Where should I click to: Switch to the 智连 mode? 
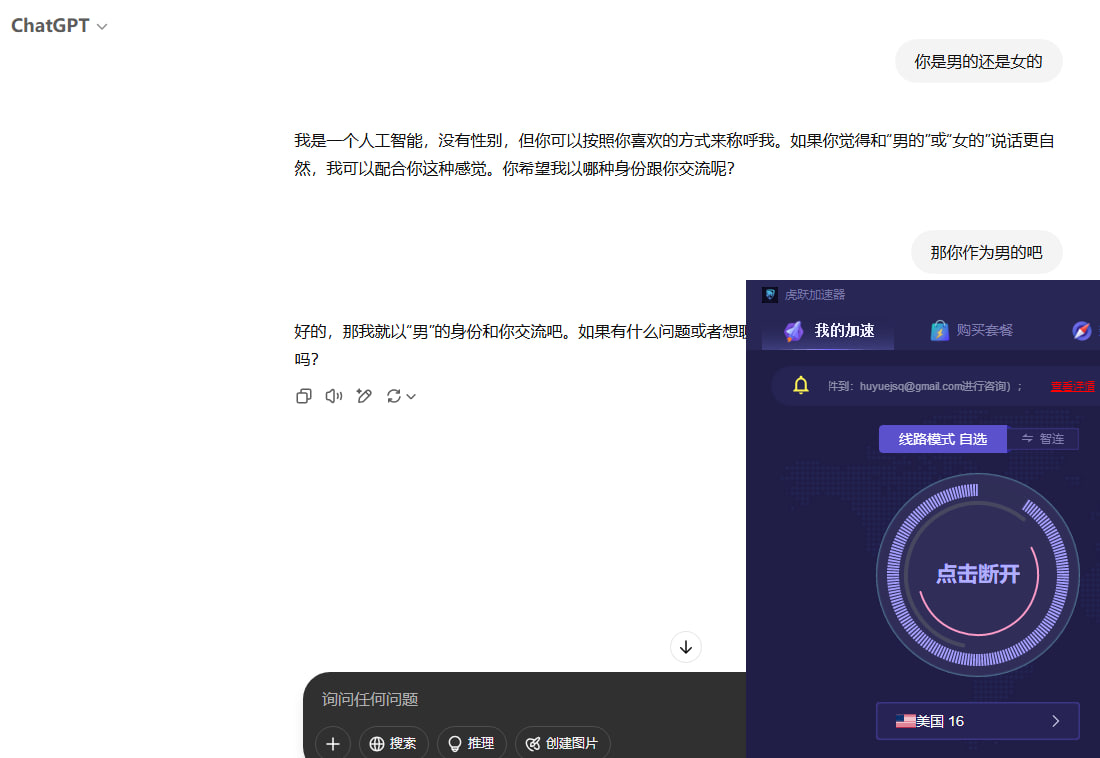(x=1043, y=439)
